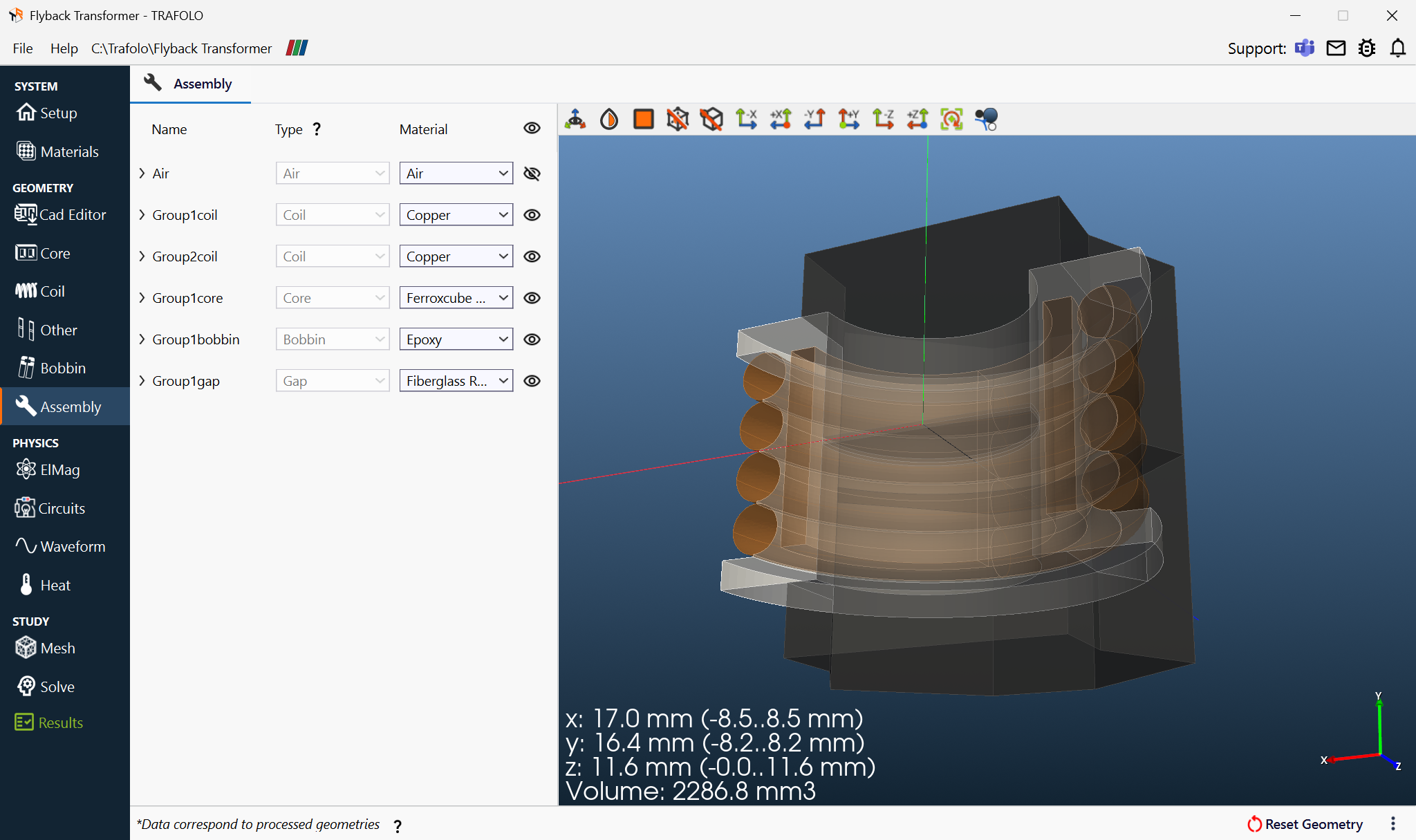1416x840 pixels.
Task: Click the ParaView striped logo icon
Action: pyautogui.click(x=297, y=48)
